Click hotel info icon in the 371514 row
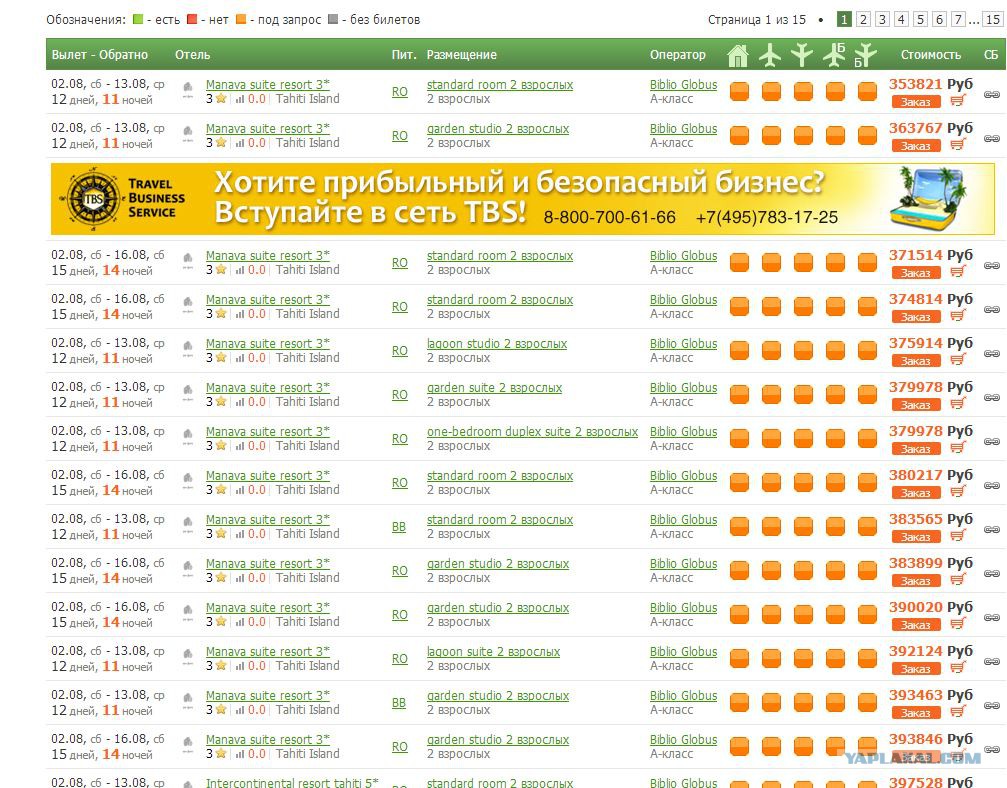This screenshot has height=788, width=1007. pos(188,260)
